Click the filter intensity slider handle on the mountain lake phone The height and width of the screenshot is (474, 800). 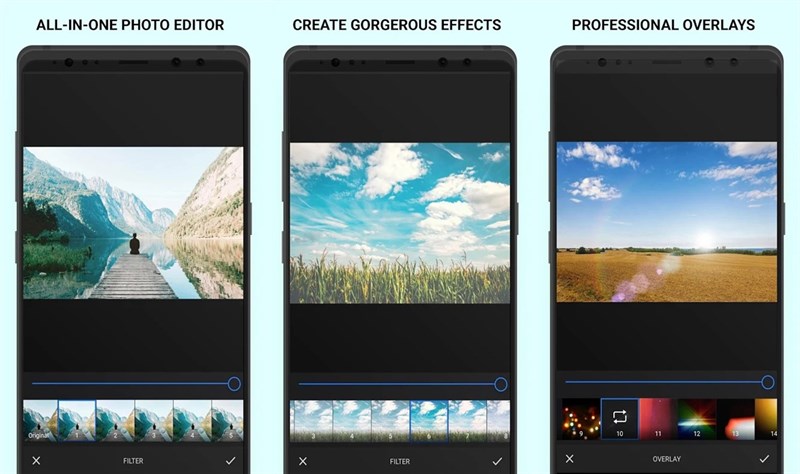(x=234, y=384)
